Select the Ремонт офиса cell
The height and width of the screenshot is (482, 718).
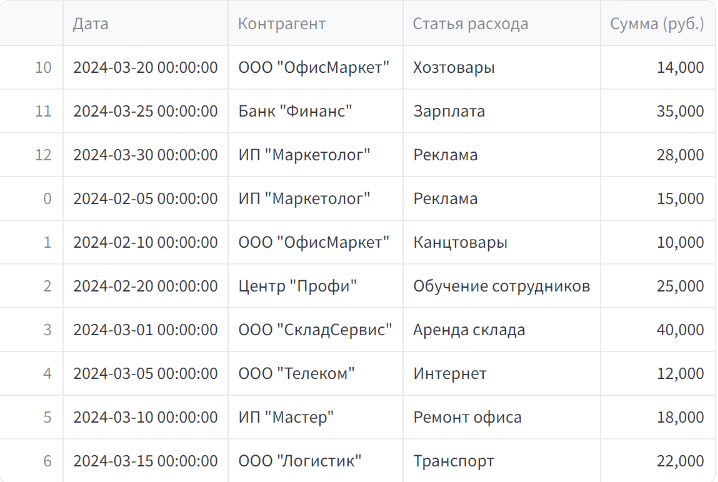click(x=501, y=417)
